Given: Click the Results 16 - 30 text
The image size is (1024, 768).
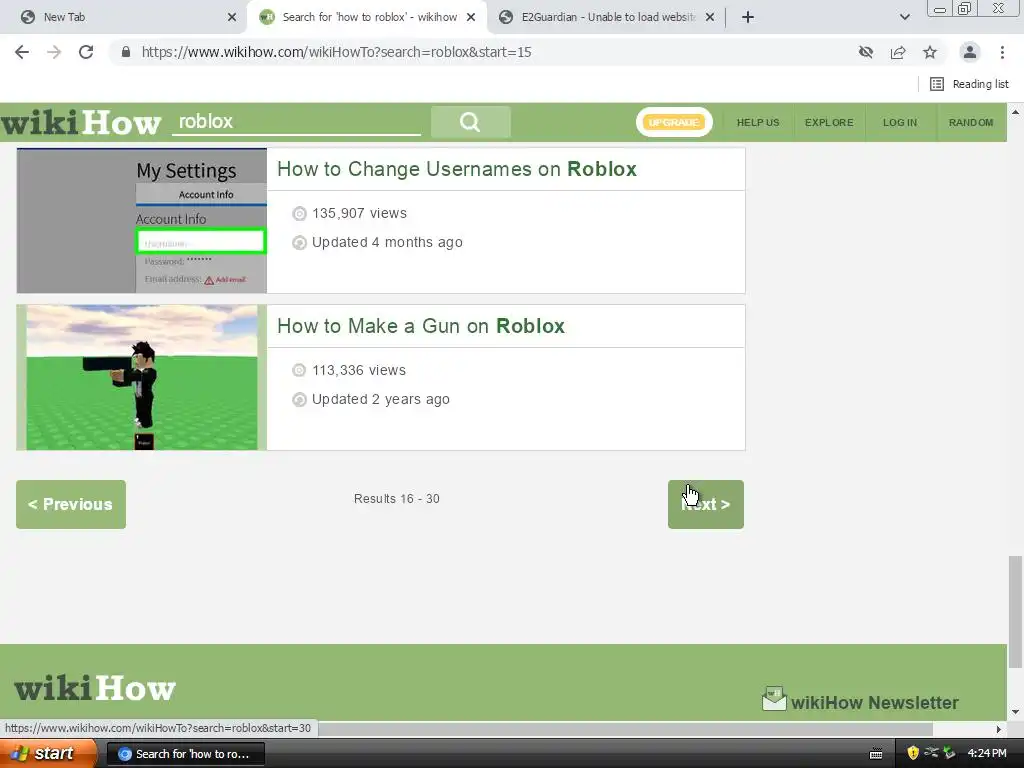Looking at the screenshot, I should (x=396, y=499).
